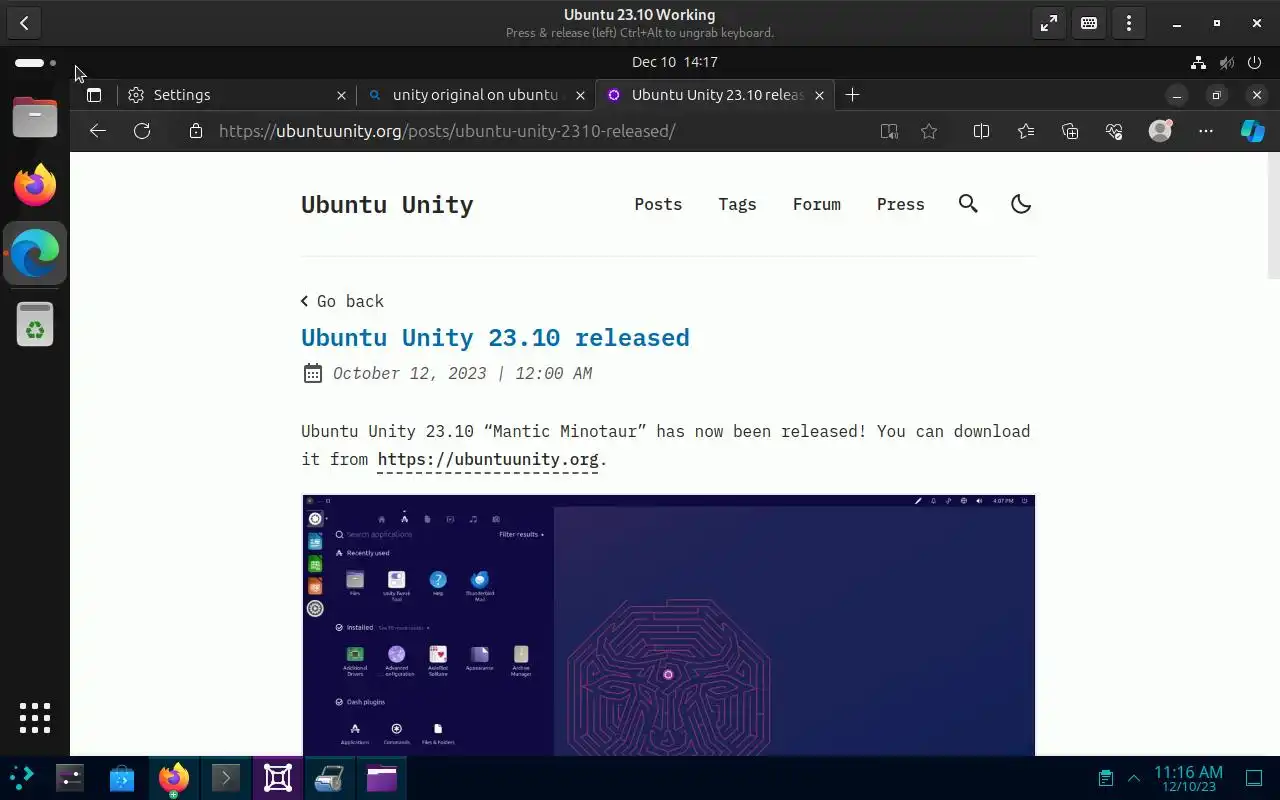Close the Ubuntu Unity 23.10 tab
The height and width of the screenshot is (800, 1280).
point(819,95)
